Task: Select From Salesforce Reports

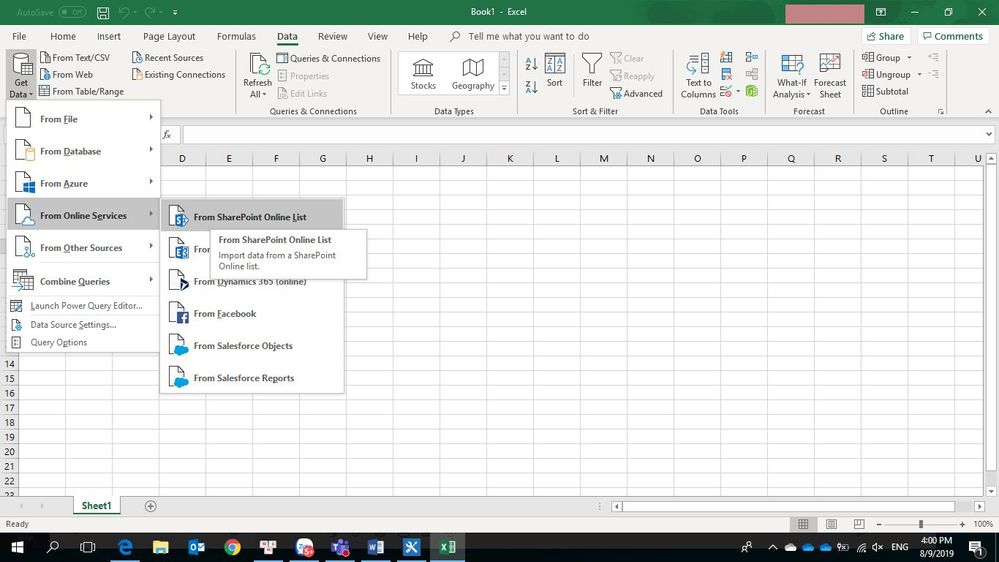Action: (252, 378)
